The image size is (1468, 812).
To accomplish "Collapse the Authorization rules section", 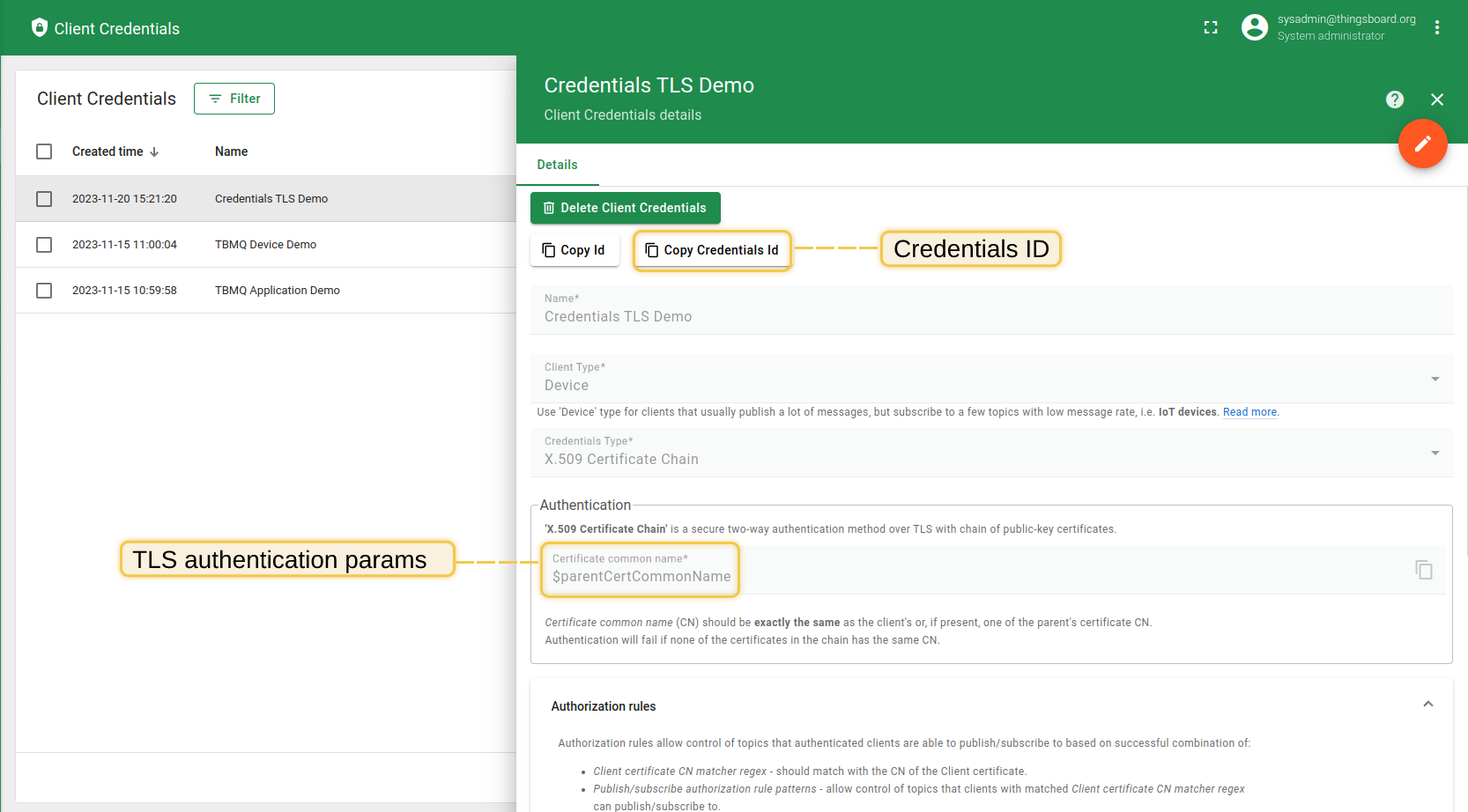I will tap(1428, 705).
